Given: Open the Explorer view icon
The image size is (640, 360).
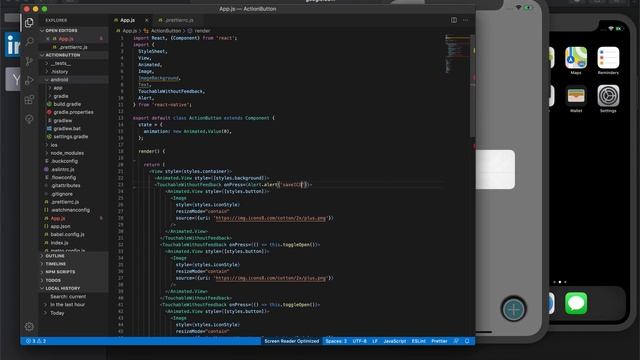Looking at the screenshot, I should (x=29, y=23).
